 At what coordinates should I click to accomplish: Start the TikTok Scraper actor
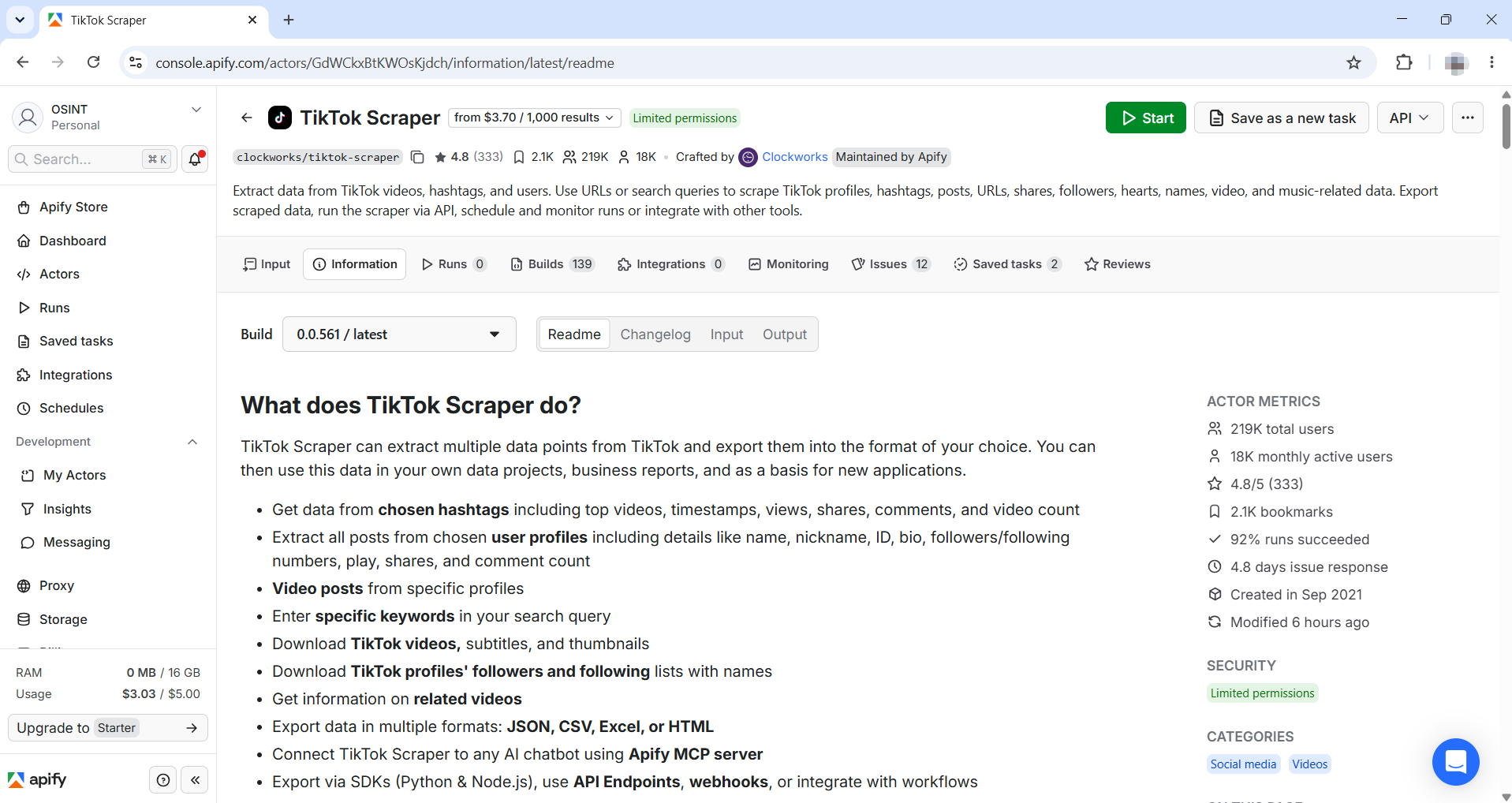pos(1146,118)
